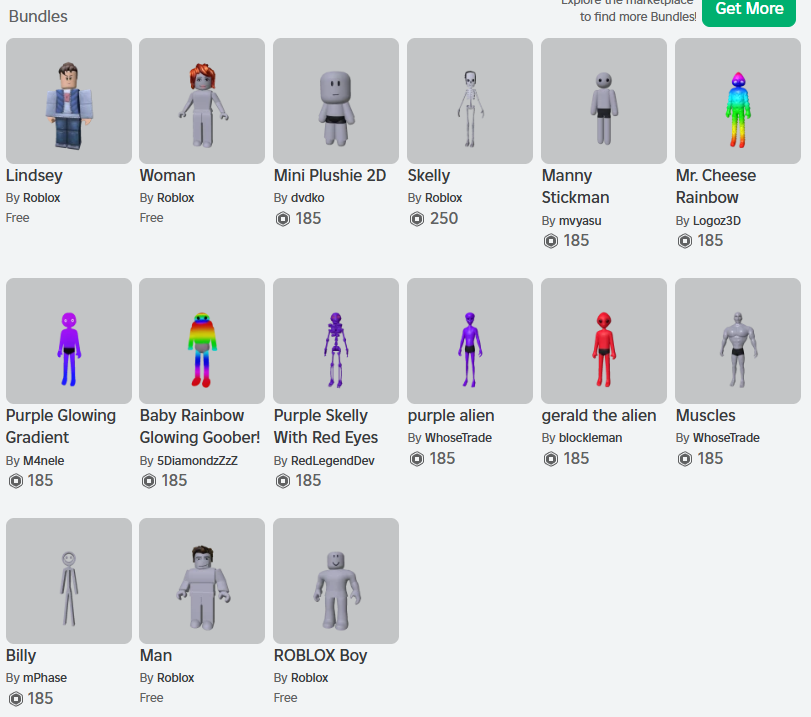Image resolution: width=811 pixels, height=717 pixels.
Task: Open creator mvyasu profile
Action: point(580,221)
